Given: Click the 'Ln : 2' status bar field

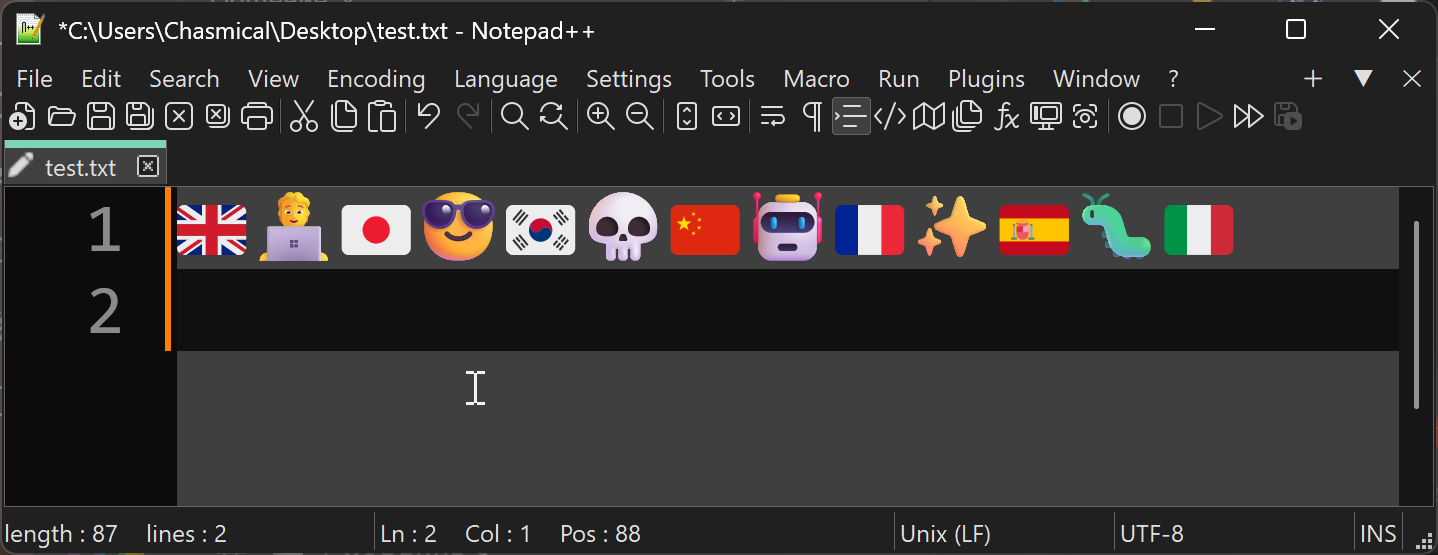Looking at the screenshot, I should [409, 534].
